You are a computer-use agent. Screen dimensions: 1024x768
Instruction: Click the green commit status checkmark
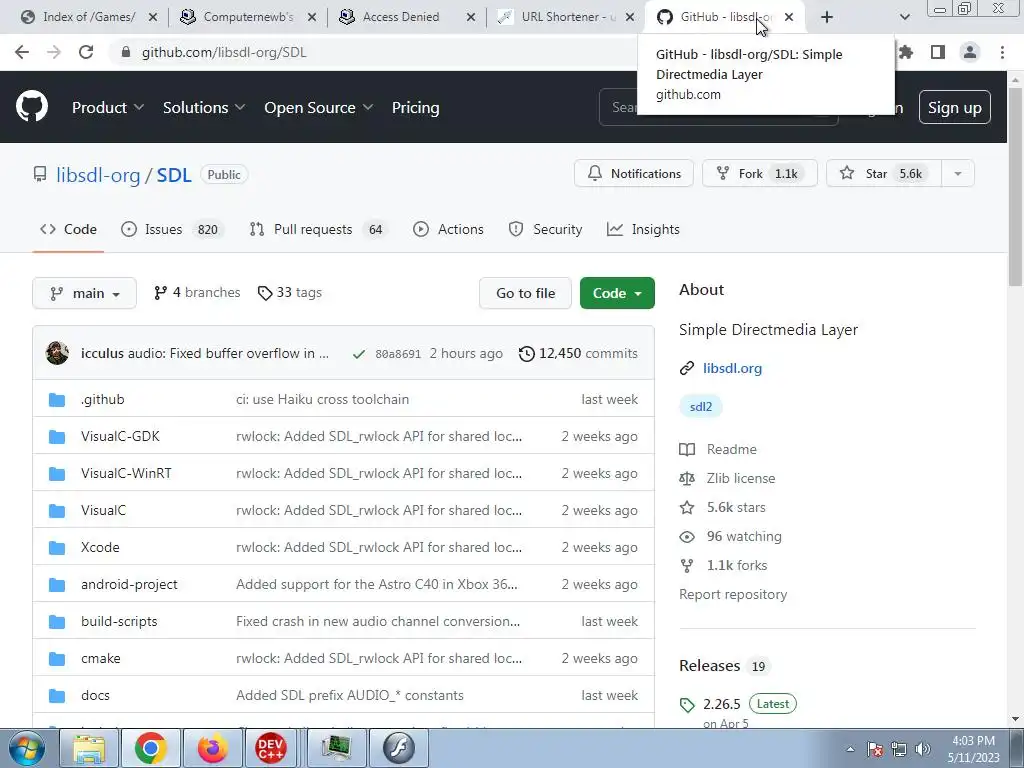click(359, 354)
